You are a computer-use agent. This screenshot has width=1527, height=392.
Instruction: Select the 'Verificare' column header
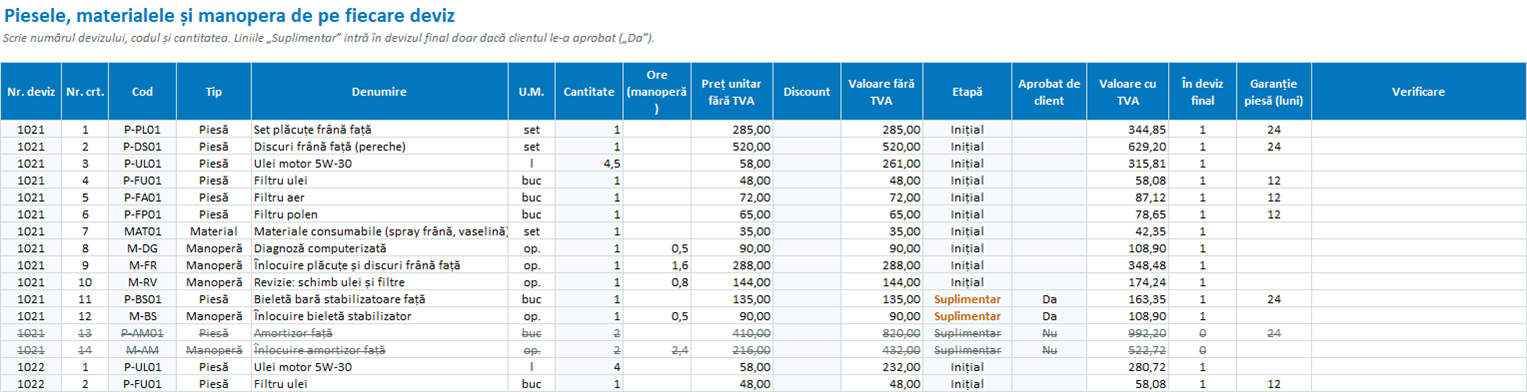tap(1418, 91)
